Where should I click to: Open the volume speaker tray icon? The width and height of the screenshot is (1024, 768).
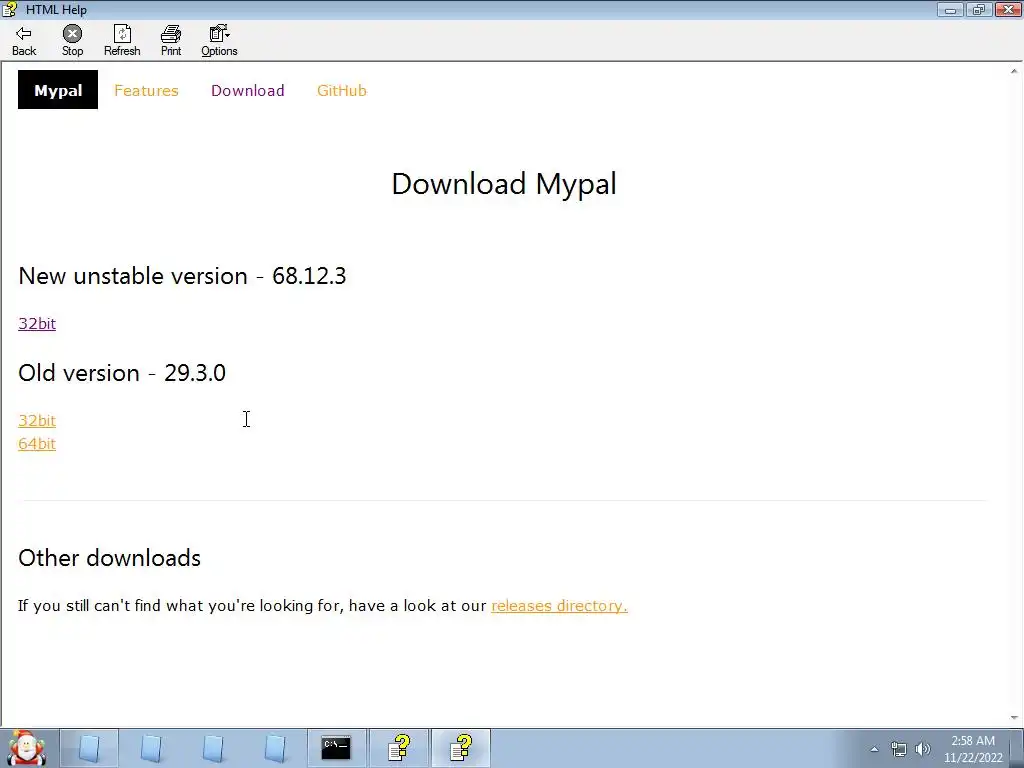click(x=922, y=749)
